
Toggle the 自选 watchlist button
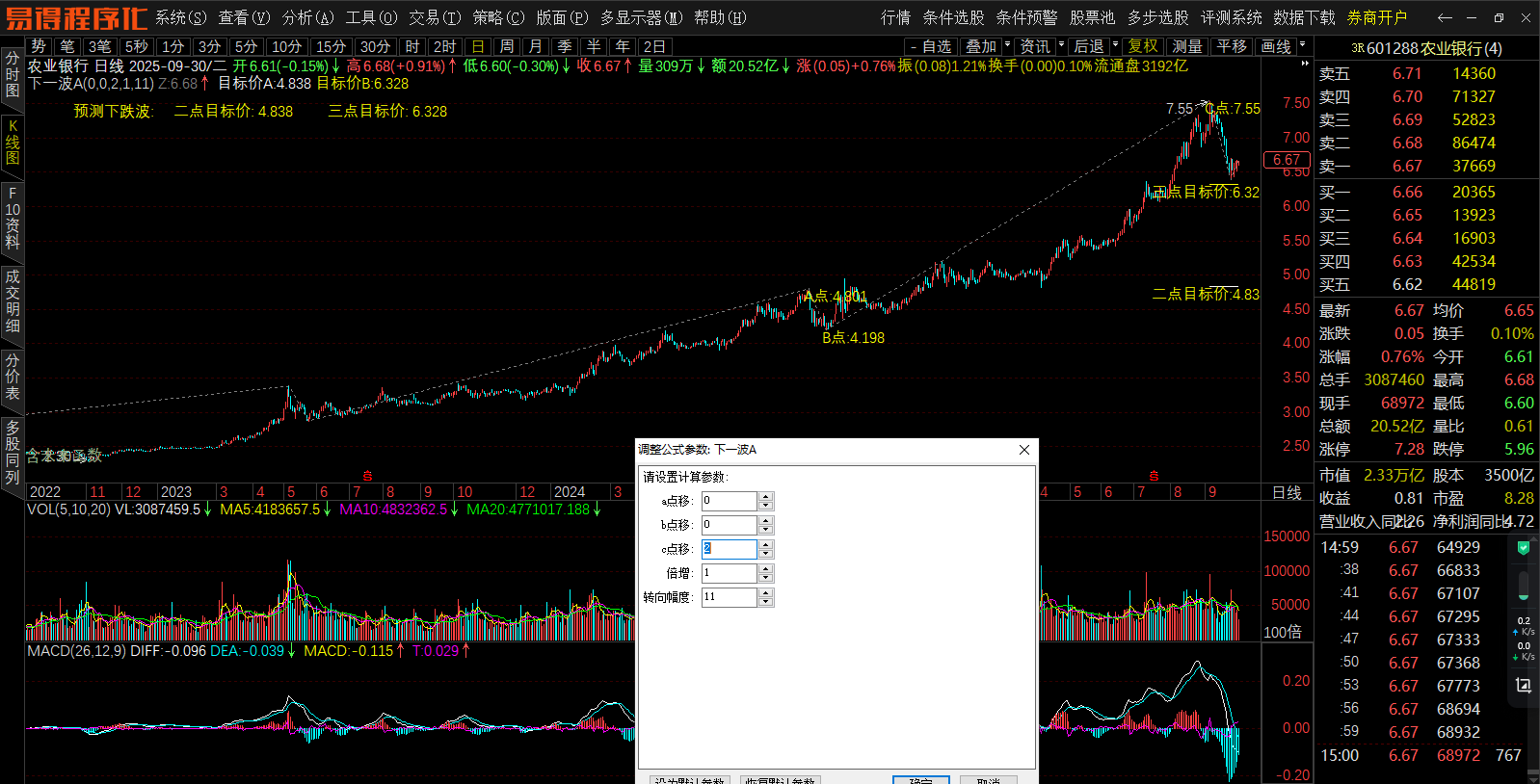930,46
